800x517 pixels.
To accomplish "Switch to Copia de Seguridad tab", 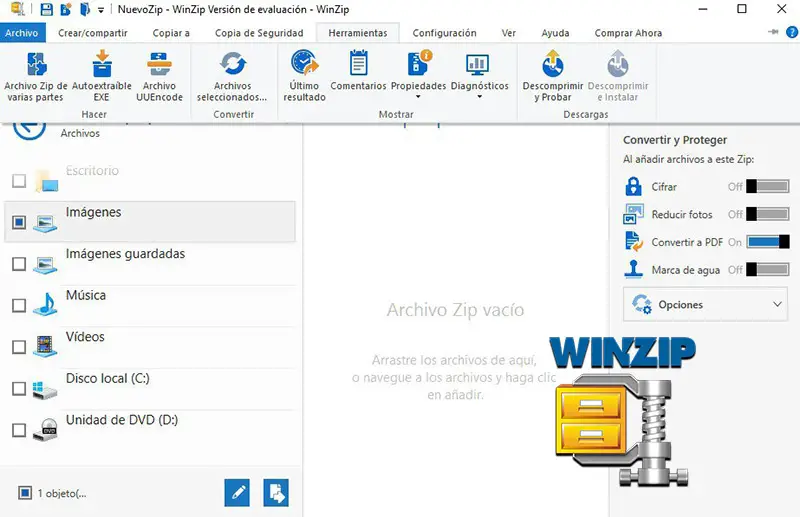I will [x=259, y=33].
